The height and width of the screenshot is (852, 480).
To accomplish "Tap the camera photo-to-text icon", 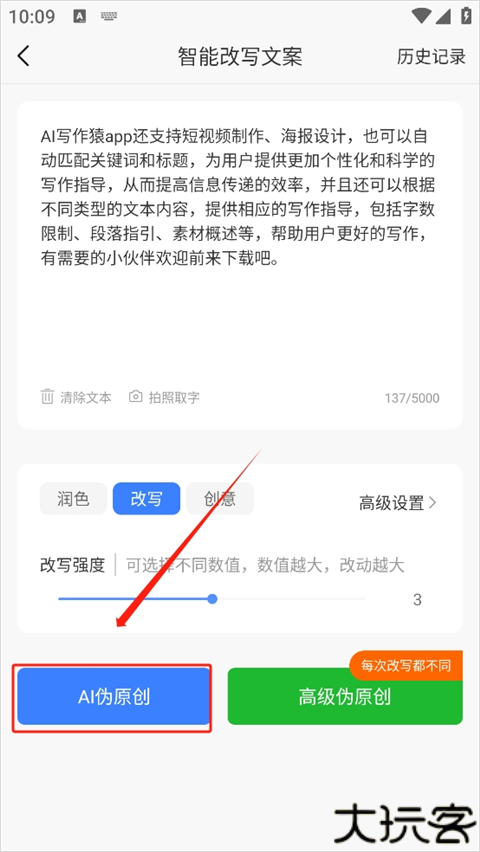I will (135, 397).
